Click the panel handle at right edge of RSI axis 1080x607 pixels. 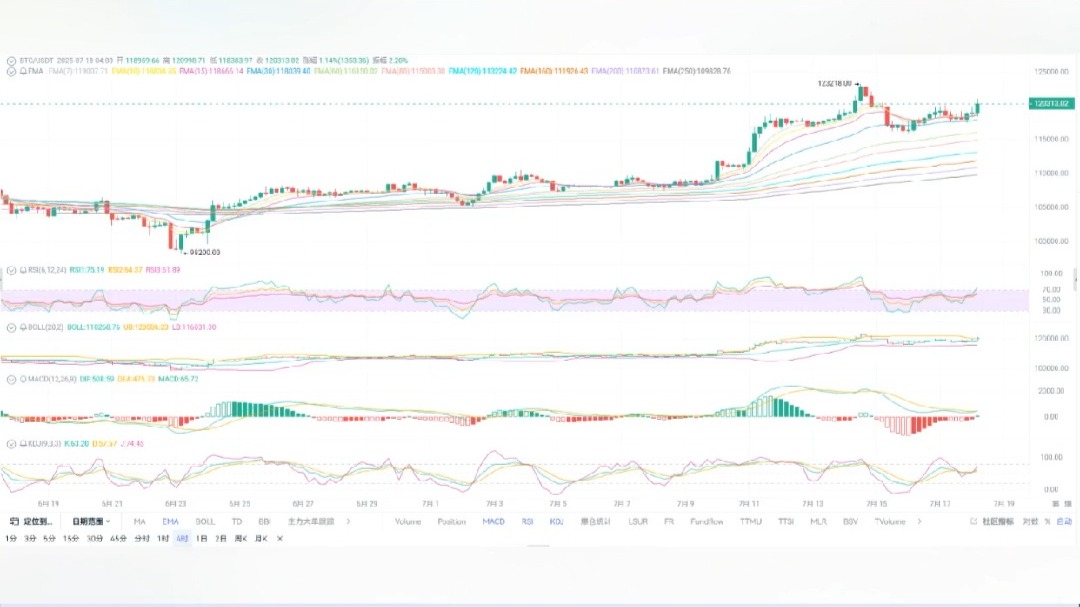click(1076, 278)
